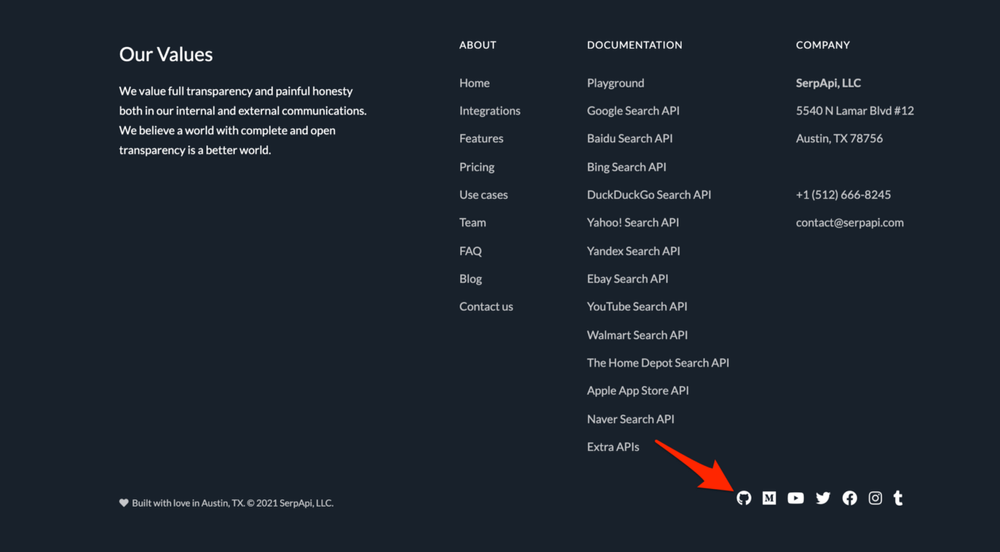The image size is (1000, 552).
Task: Click the contact@serpapi.com email address
Action: (849, 223)
